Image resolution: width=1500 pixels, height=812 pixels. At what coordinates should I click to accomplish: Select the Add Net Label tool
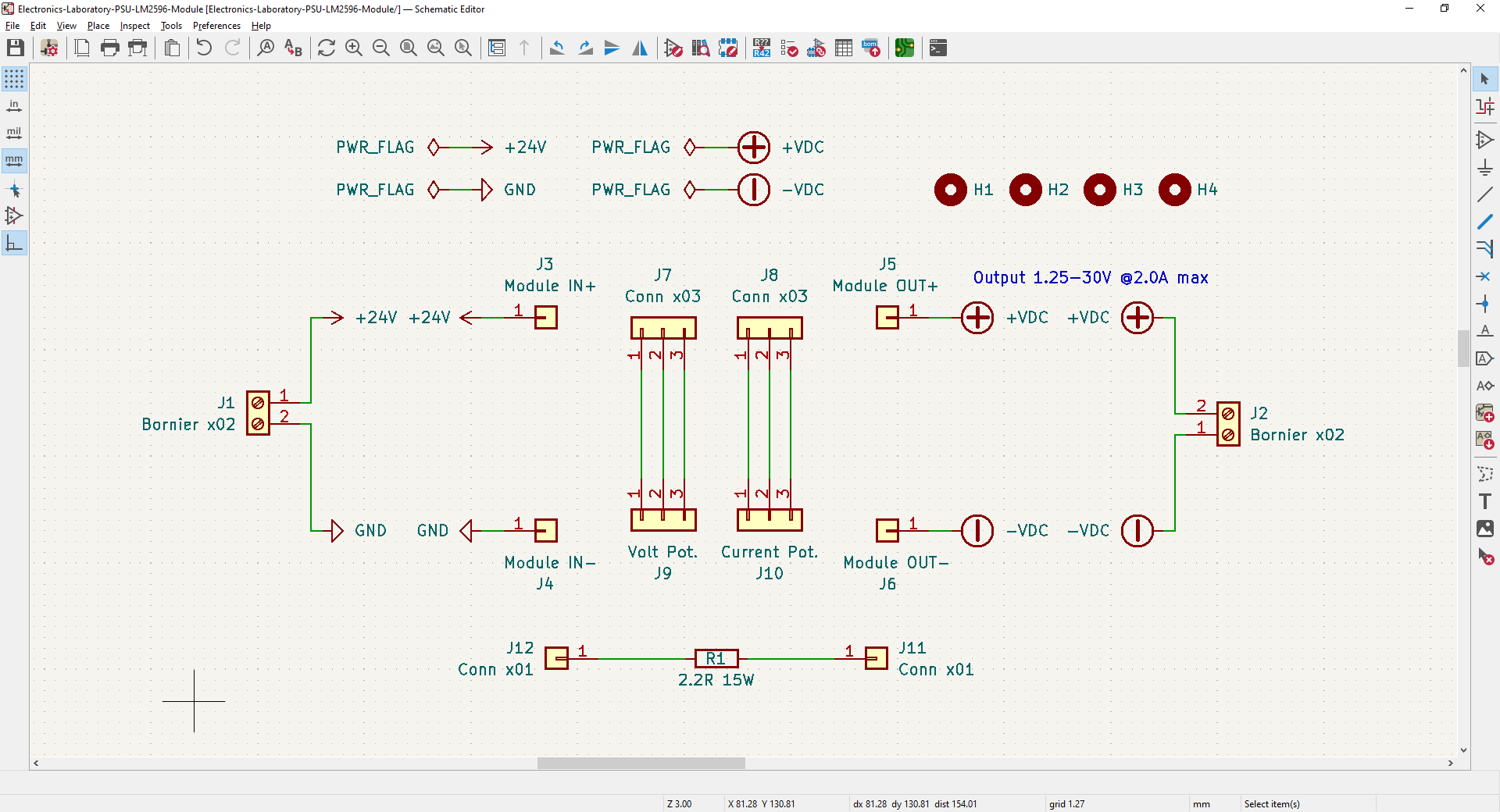pyautogui.click(x=1485, y=331)
